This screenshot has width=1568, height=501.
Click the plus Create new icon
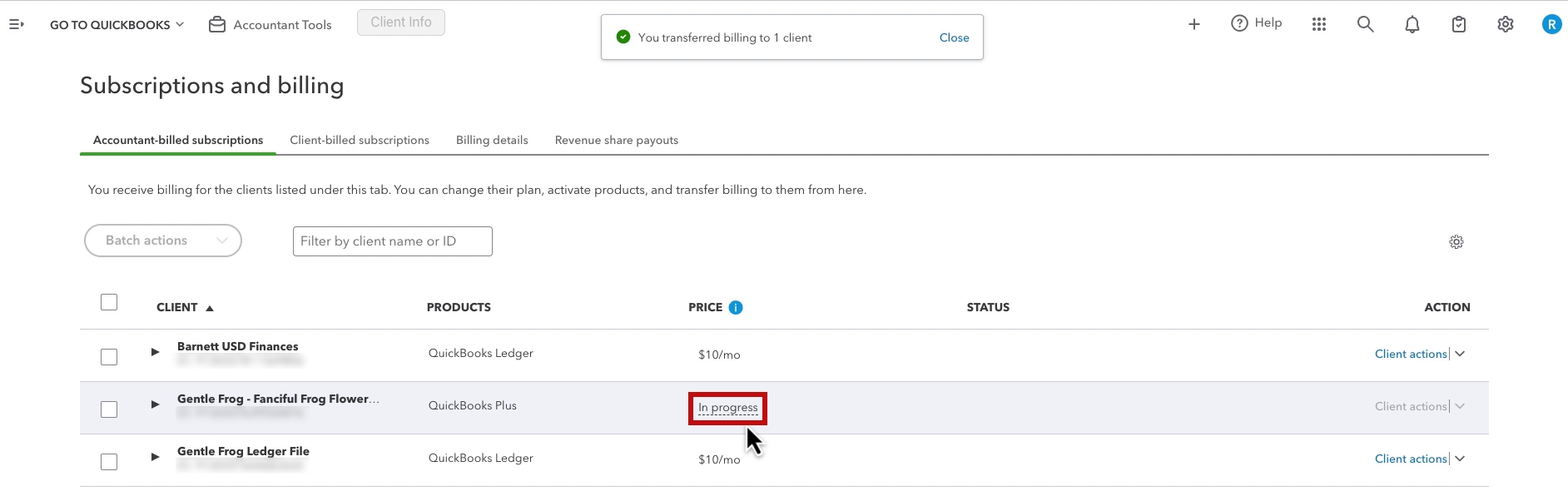click(1194, 24)
